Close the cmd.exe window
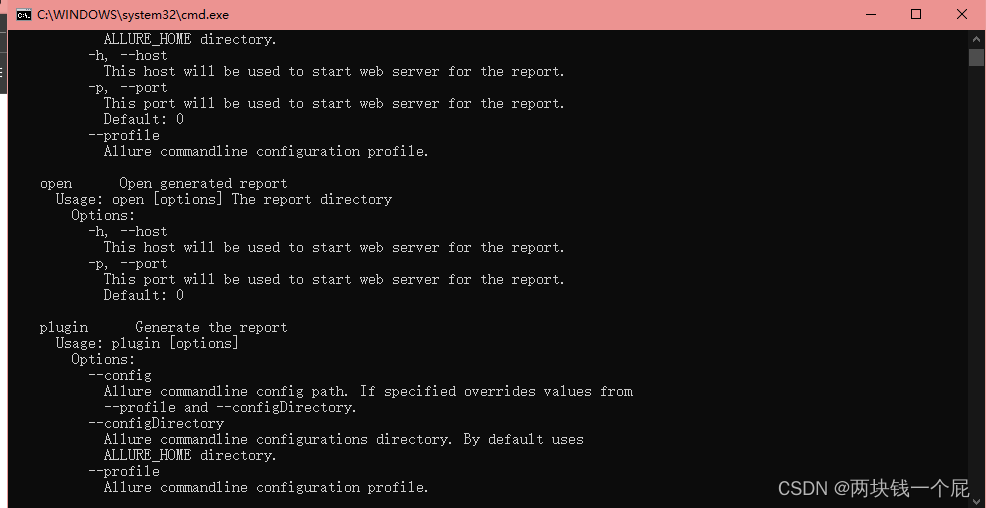The height and width of the screenshot is (508, 986). (x=961, y=14)
